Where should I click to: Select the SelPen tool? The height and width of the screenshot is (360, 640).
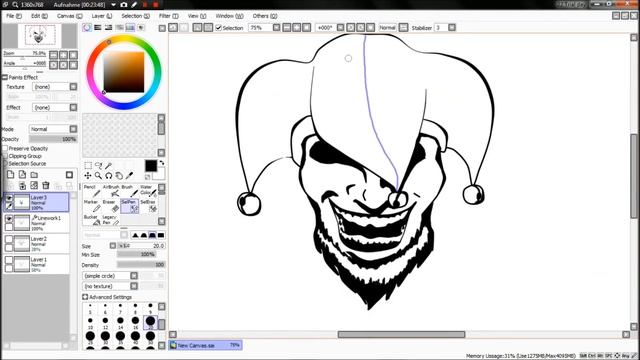click(x=129, y=206)
